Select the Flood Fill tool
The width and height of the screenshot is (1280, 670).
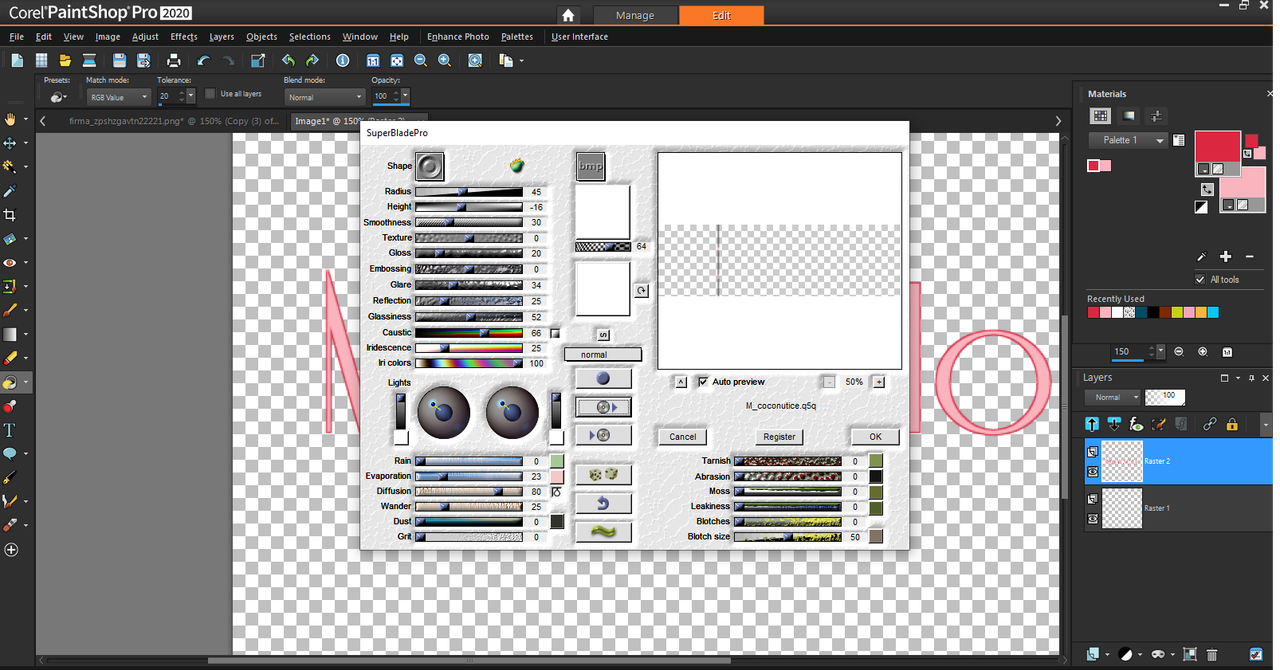pos(10,382)
